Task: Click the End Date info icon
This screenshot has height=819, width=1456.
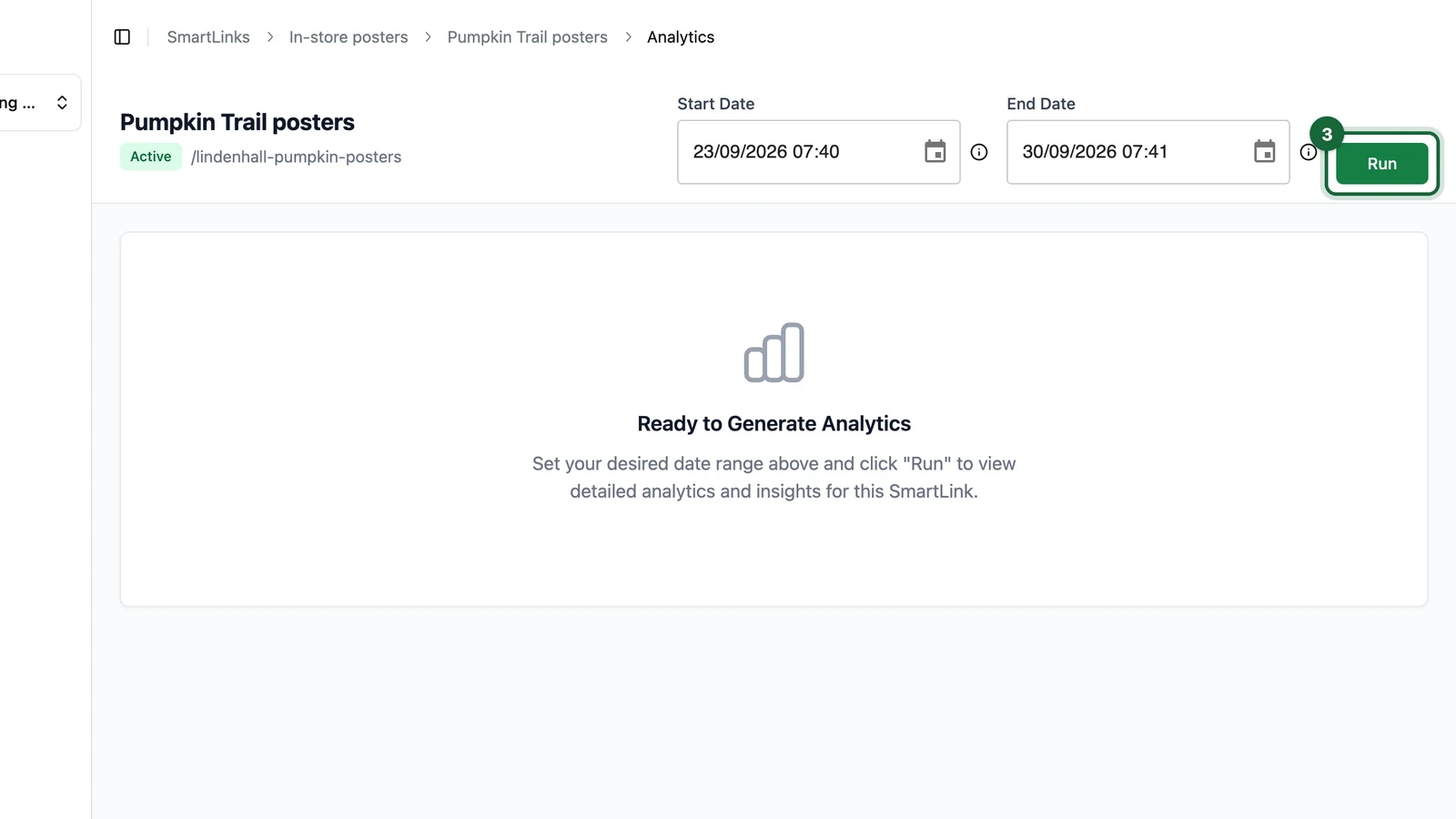Action: tap(1308, 153)
